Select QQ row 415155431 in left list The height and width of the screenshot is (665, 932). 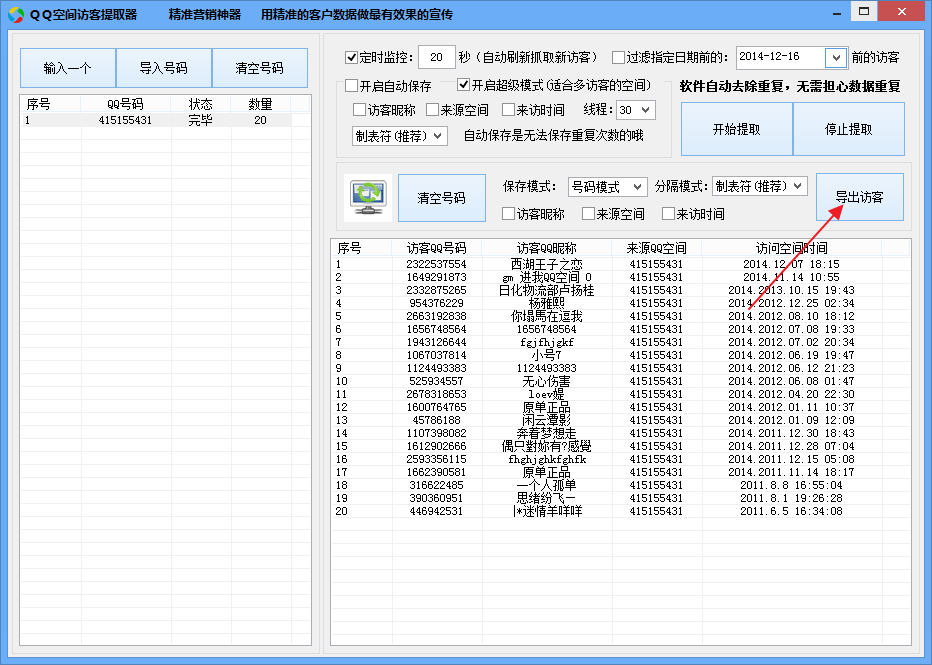click(156, 120)
